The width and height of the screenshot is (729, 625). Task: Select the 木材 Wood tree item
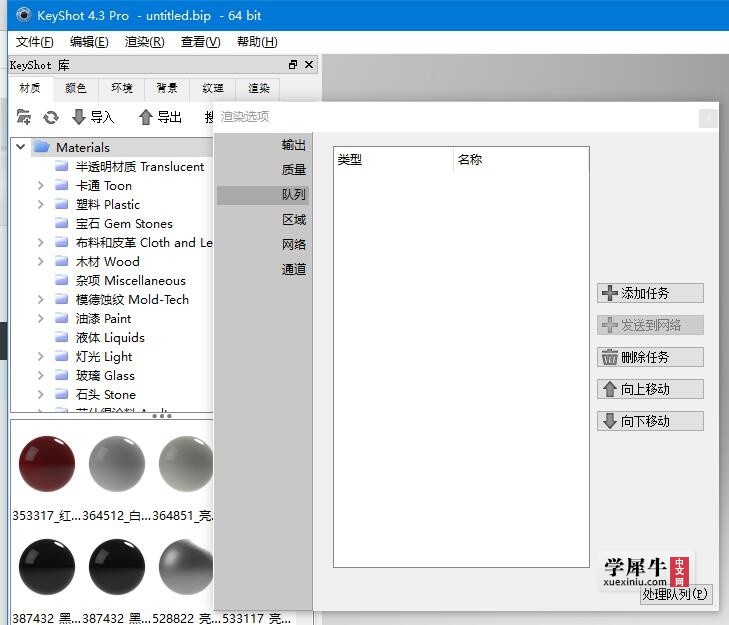tap(107, 261)
